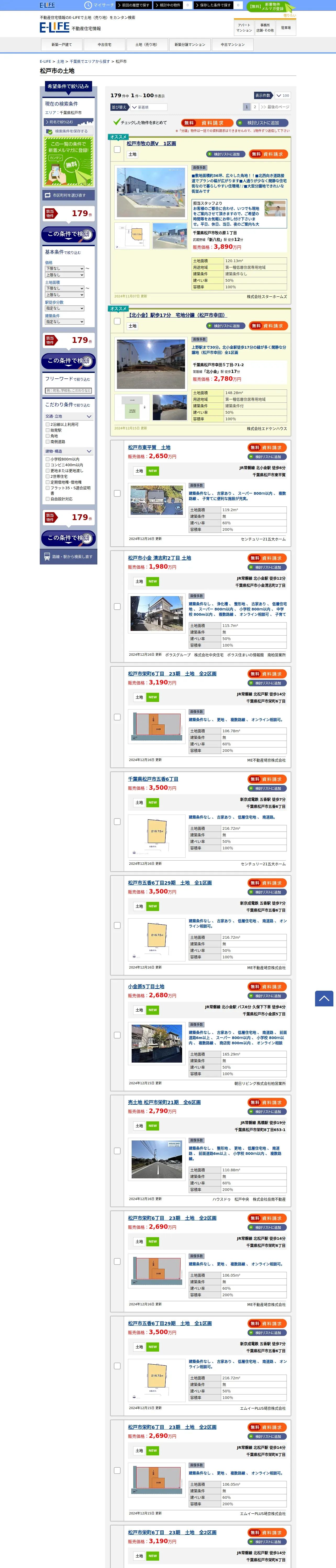Check the コンビニ400m以内 checkbox
Screen dimensions: 336x1568
tap(48, 465)
